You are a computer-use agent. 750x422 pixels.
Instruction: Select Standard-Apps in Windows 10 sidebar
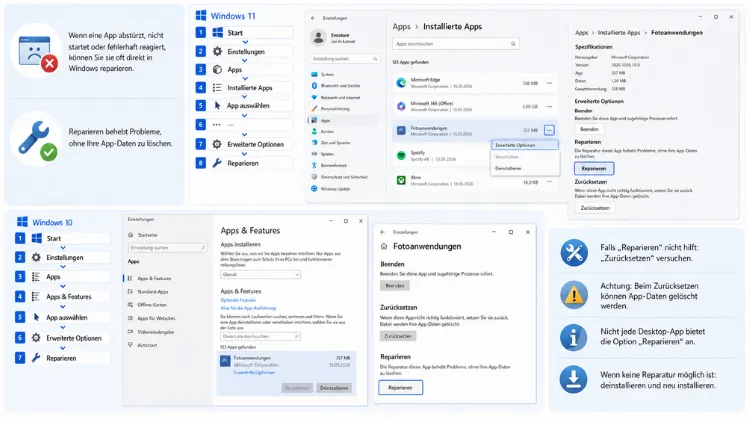pos(148,291)
